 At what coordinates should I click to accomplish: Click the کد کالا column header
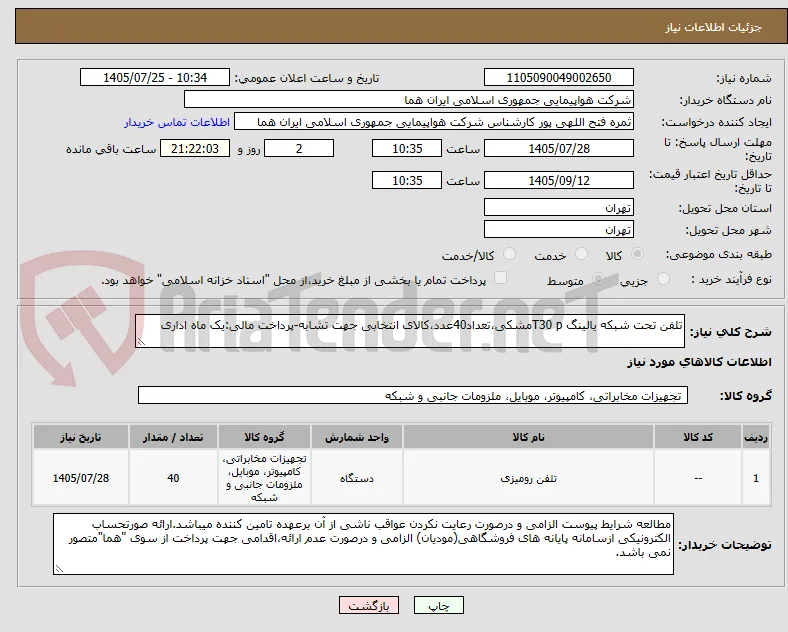(698, 437)
